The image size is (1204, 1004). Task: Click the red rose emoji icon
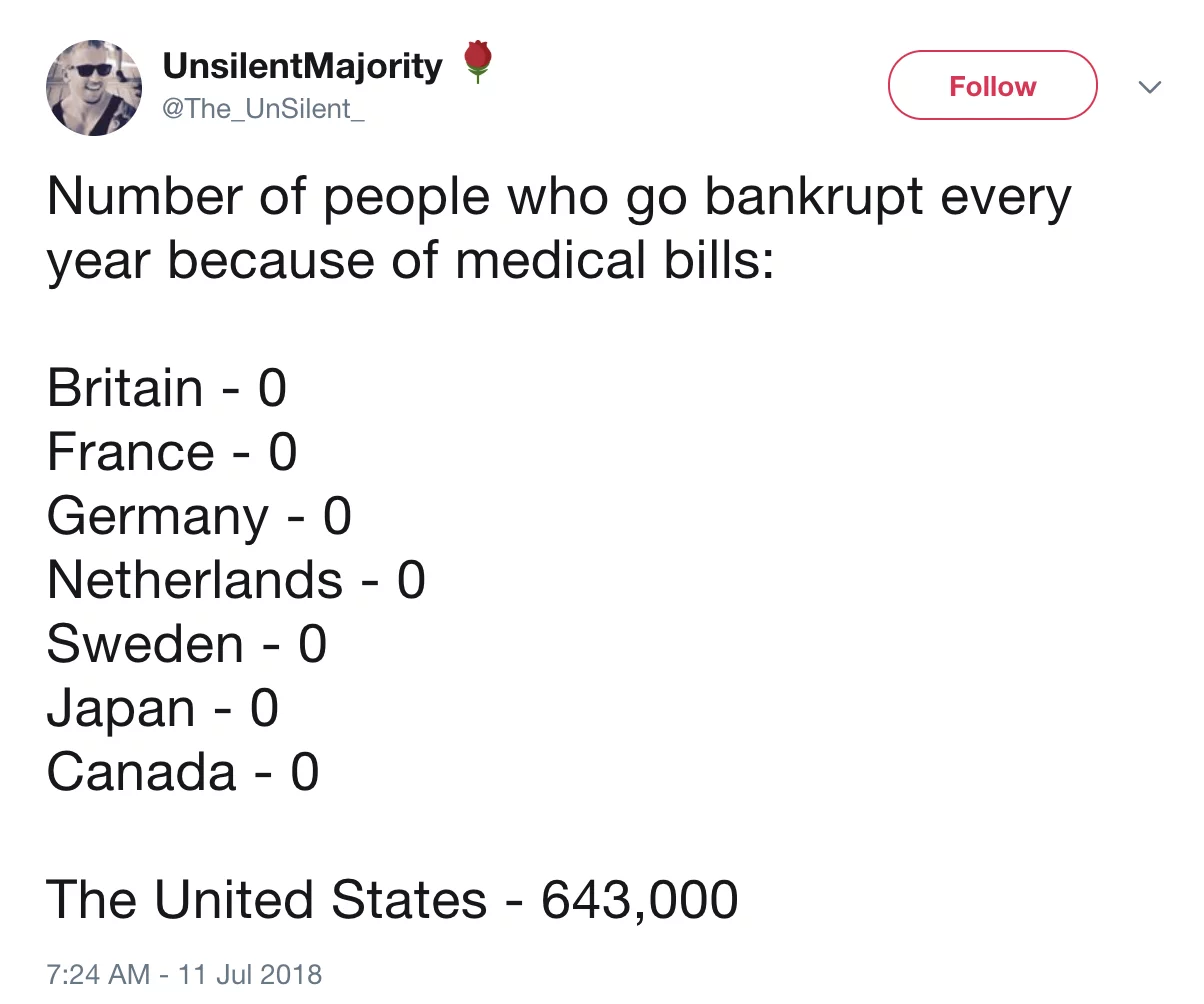pyautogui.click(x=479, y=64)
